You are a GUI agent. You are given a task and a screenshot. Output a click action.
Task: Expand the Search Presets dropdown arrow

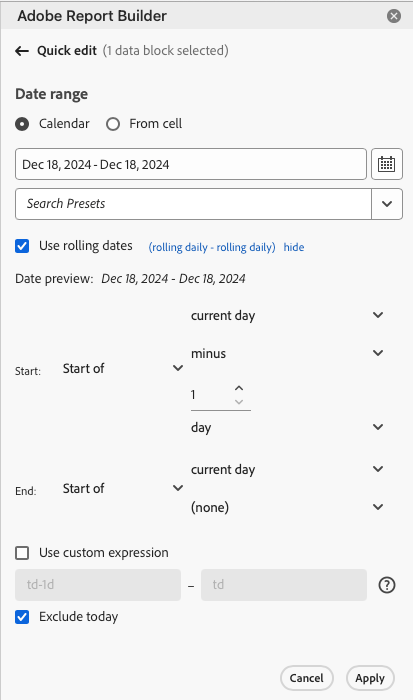tap(387, 204)
